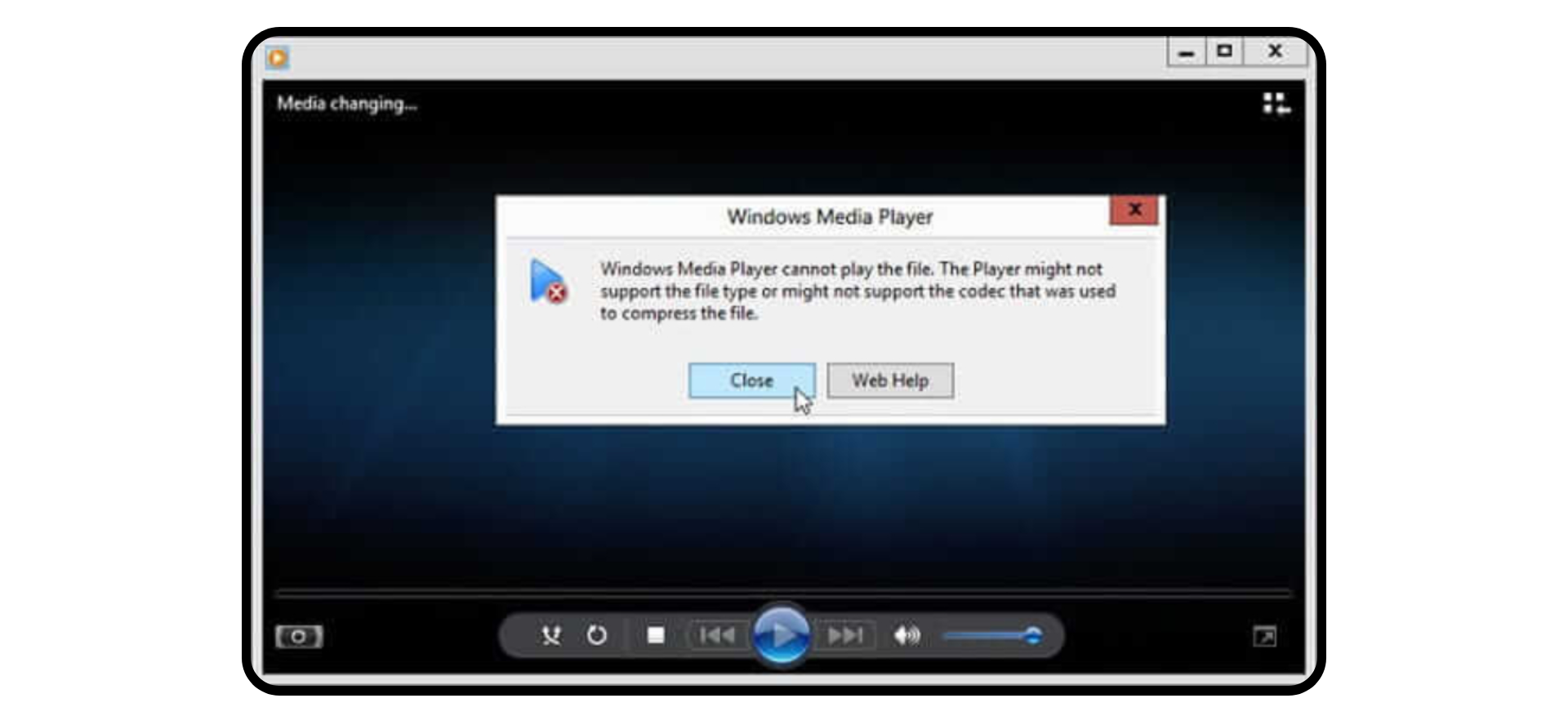Switch to Library view icon
Viewport: 1568px width, 725px height.
[1276, 104]
